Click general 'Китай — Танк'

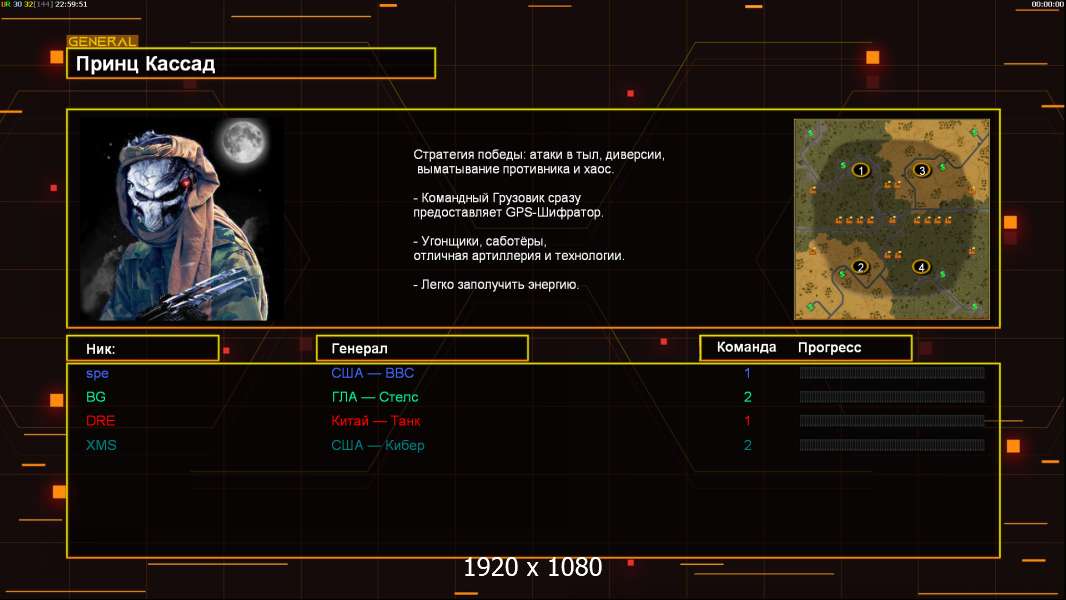[x=376, y=421]
